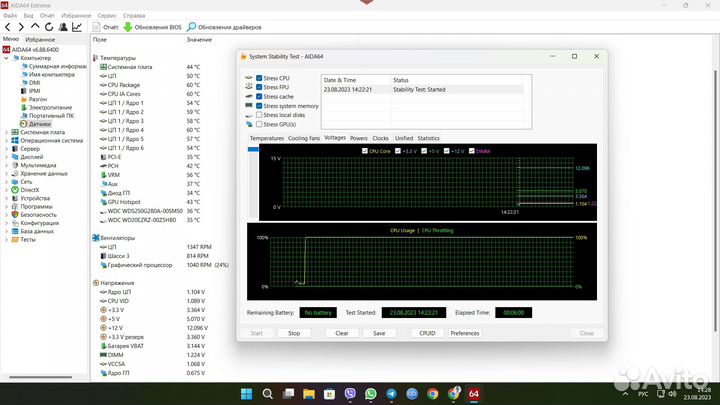Viewport: 720px width, 405px height.
Task: Switch to the Statistics tab
Action: (428, 138)
